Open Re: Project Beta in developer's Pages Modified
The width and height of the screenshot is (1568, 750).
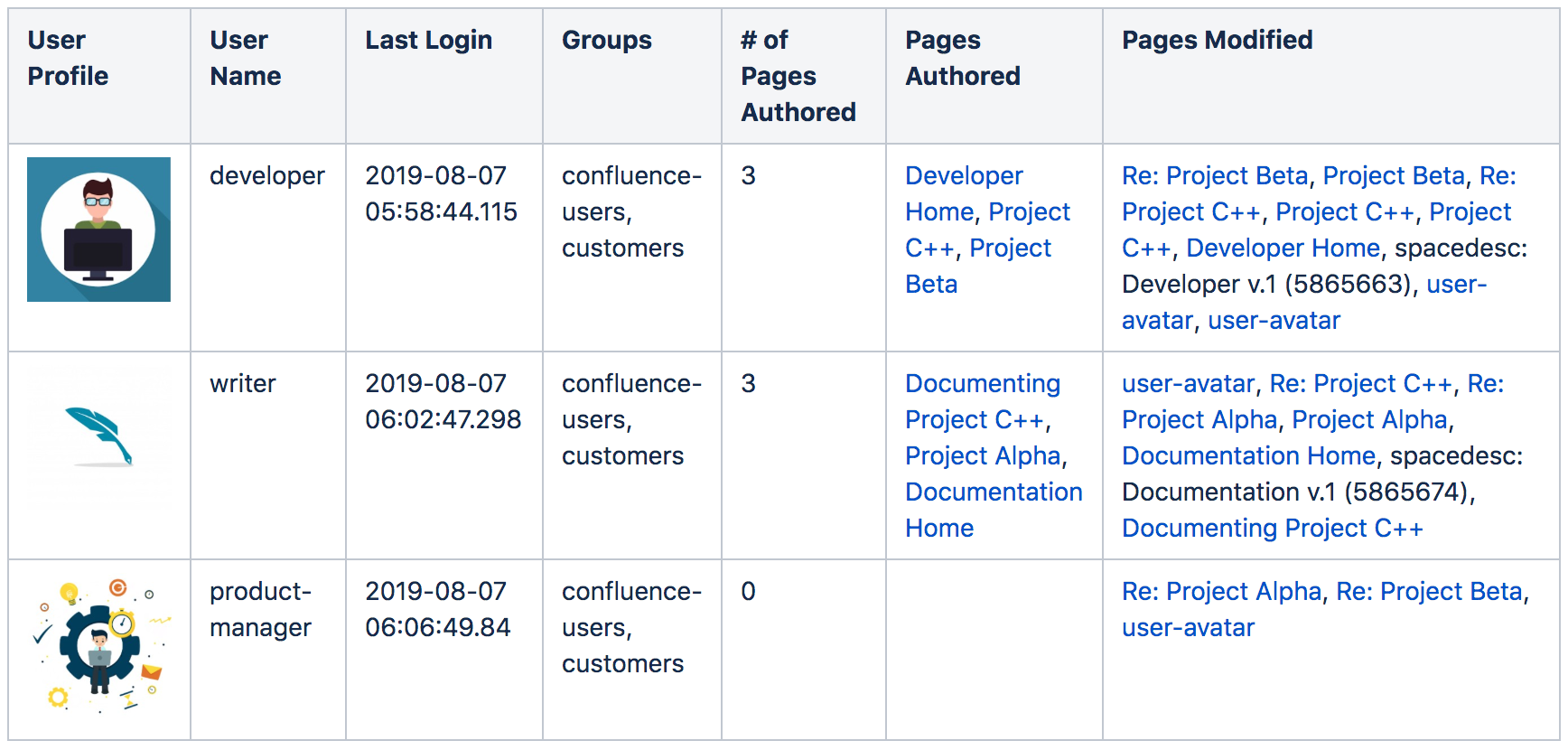point(1215,175)
